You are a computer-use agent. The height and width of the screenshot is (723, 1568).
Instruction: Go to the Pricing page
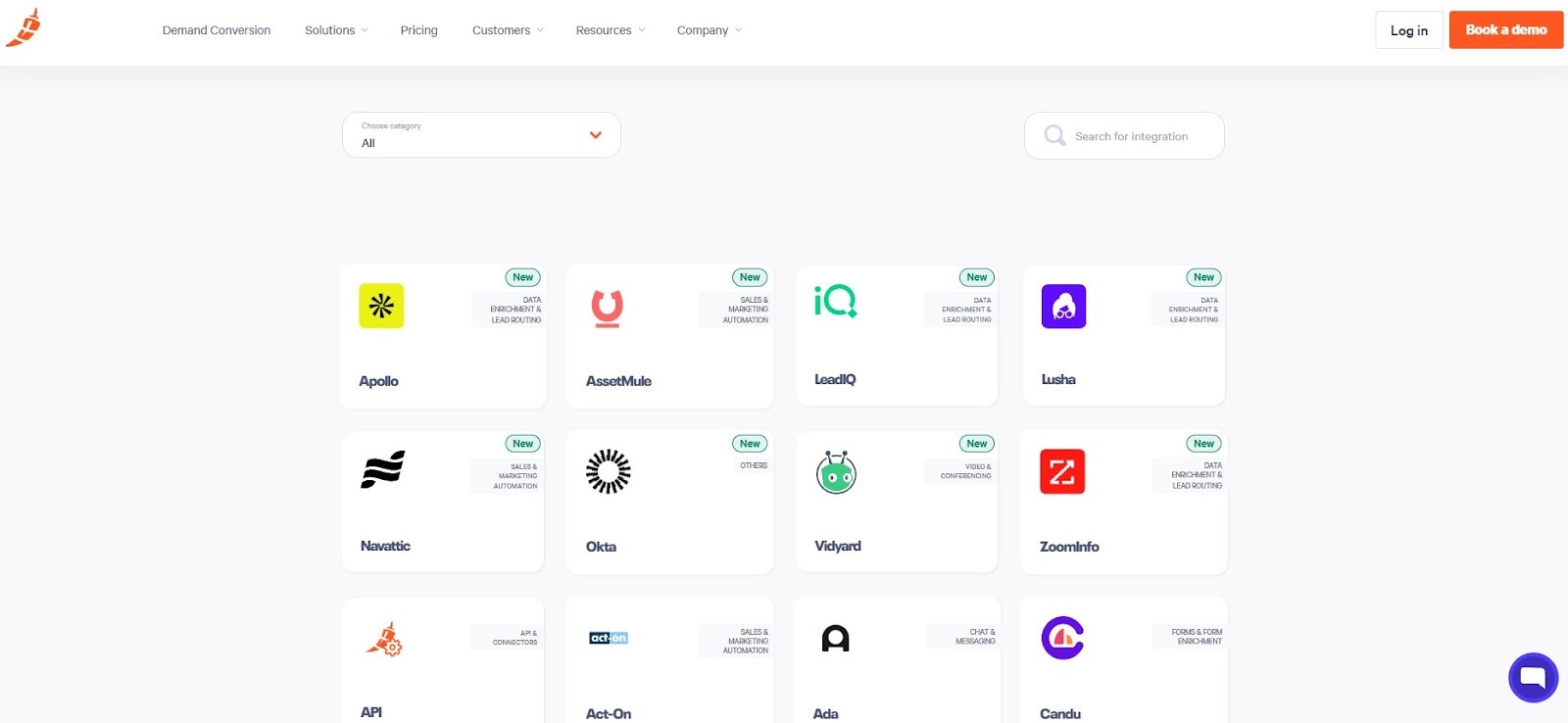pos(419,30)
